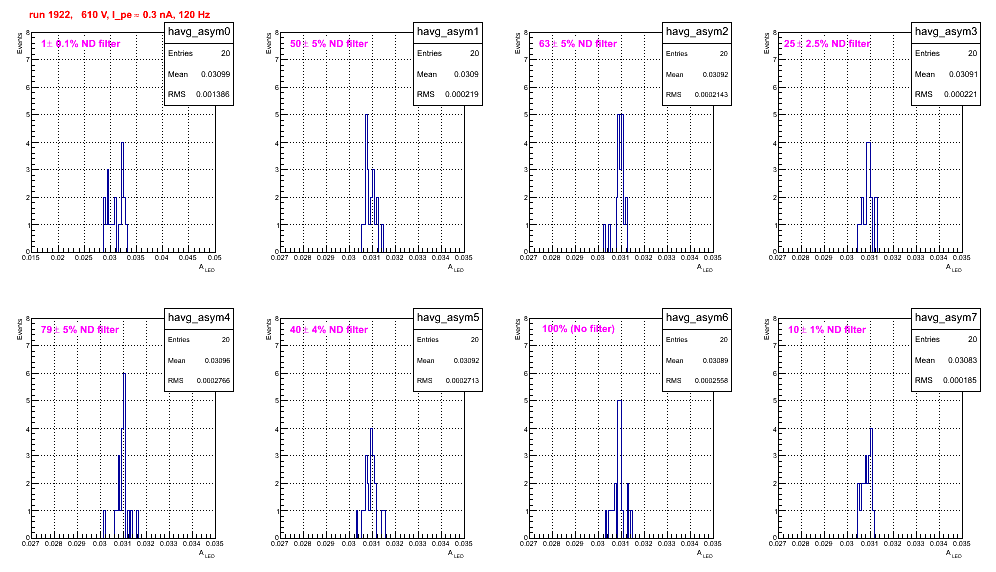Click the A_LED axis title under havg_asym3

coord(954,268)
